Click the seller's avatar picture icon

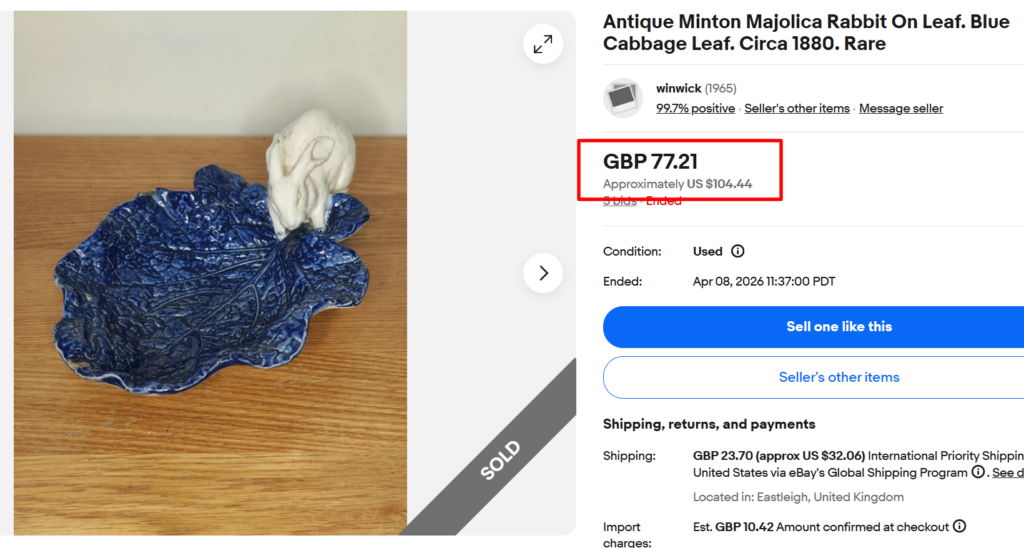pyautogui.click(x=622, y=98)
